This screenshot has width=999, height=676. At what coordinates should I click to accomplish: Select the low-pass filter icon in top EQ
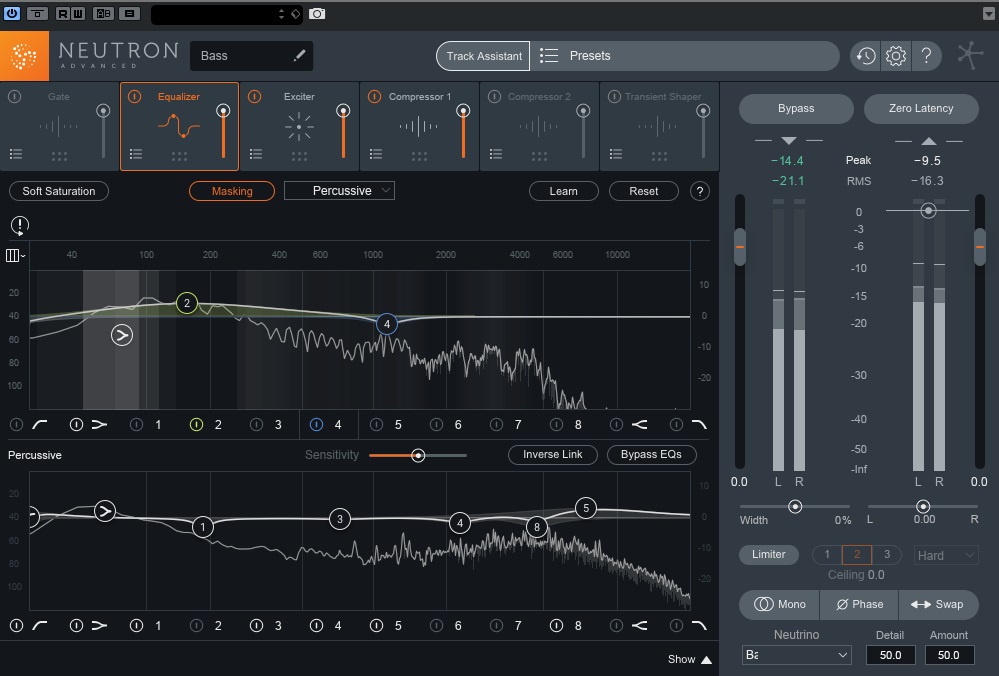tap(699, 424)
